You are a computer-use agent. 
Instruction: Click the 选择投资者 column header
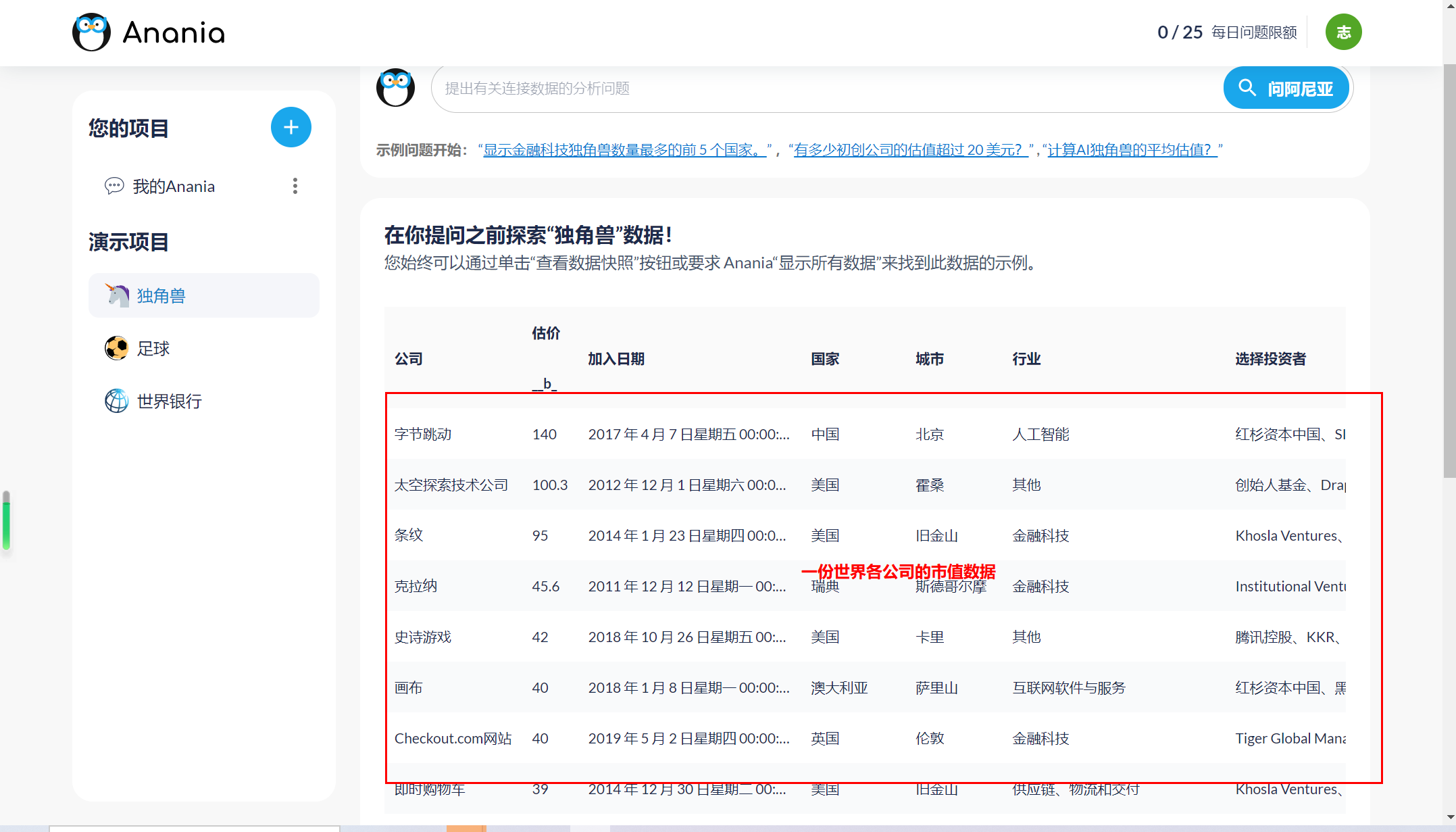pyautogui.click(x=1270, y=359)
